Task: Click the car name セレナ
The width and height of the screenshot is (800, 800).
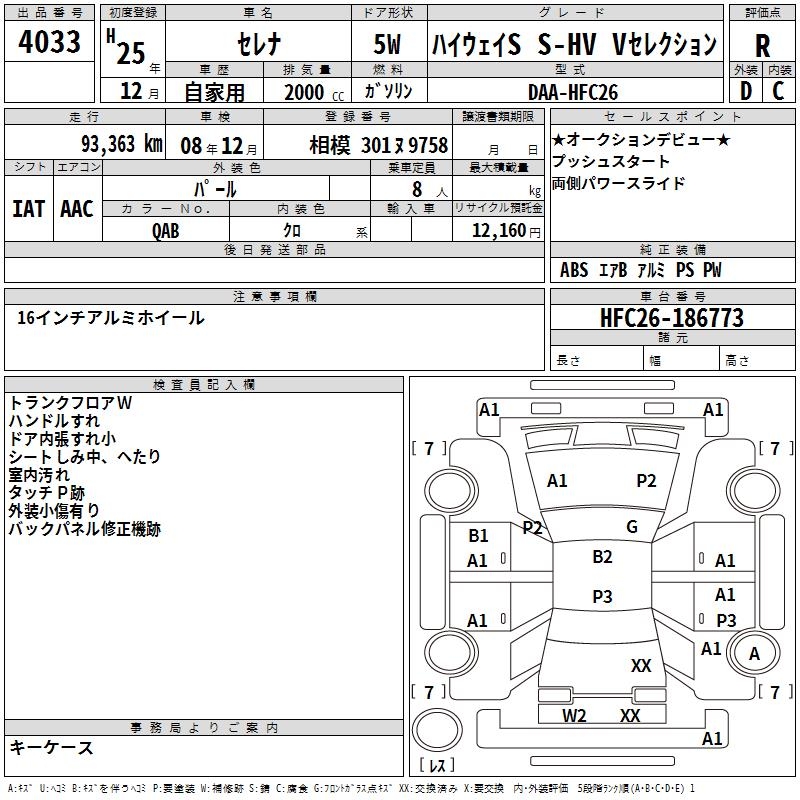Action: click(259, 44)
